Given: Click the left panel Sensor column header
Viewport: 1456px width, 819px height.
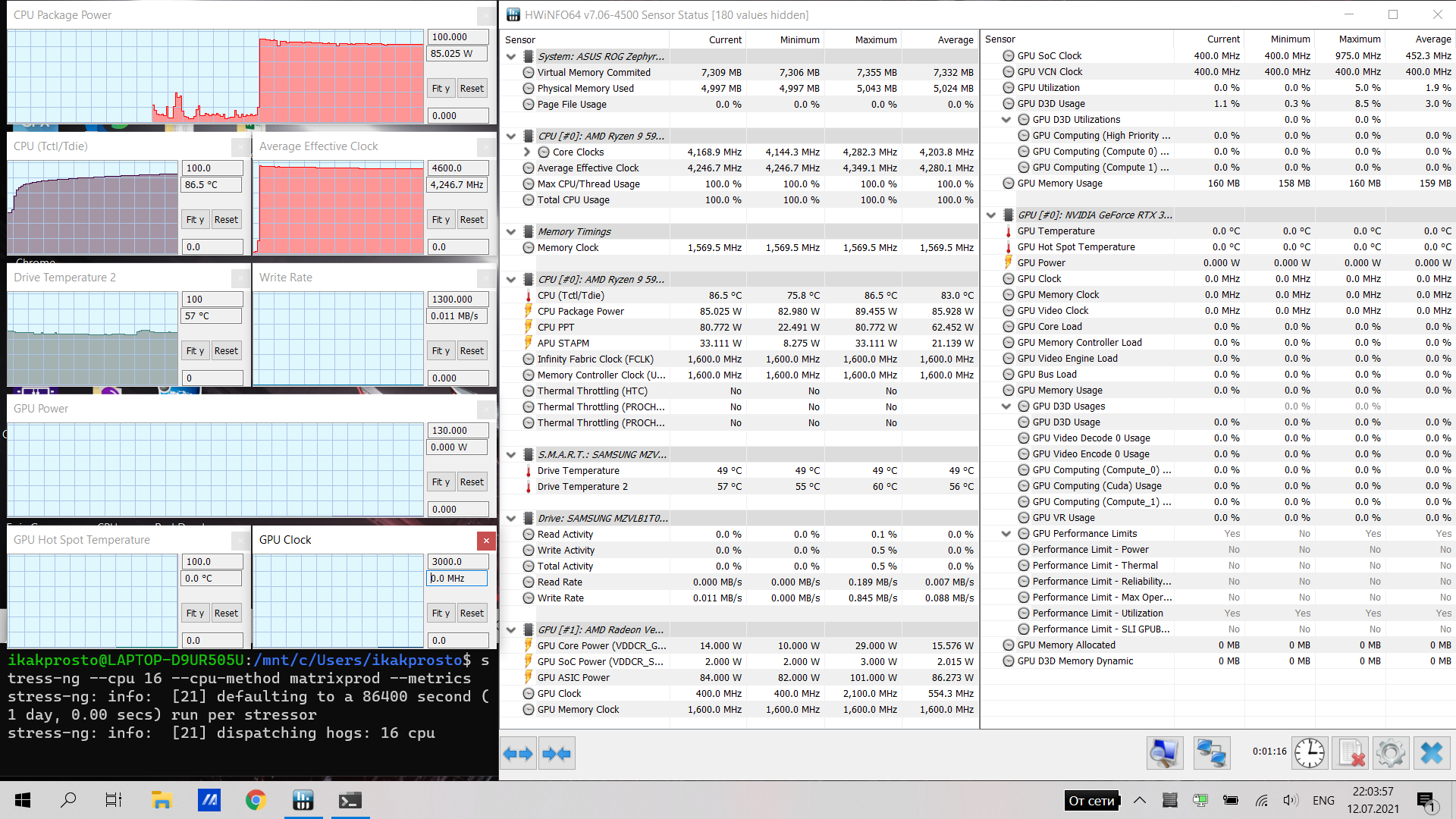Looking at the screenshot, I should click(585, 39).
